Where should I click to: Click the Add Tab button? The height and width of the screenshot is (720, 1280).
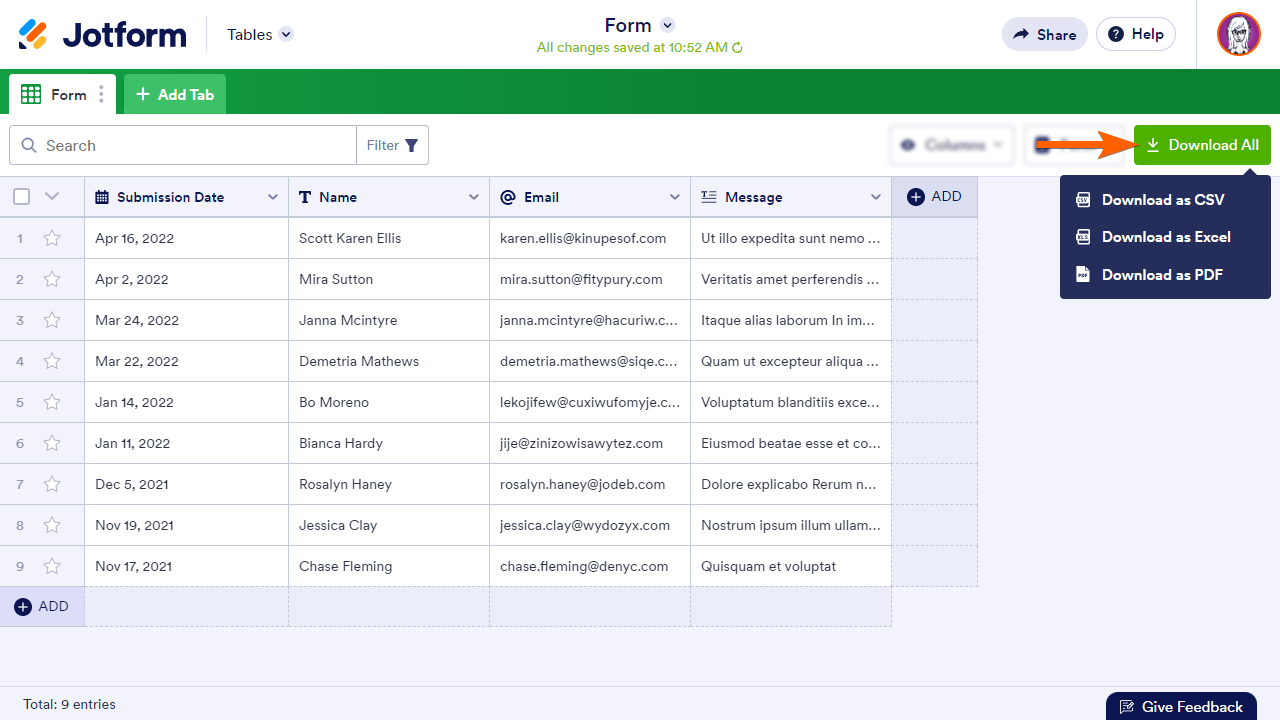pyautogui.click(x=174, y=93)
